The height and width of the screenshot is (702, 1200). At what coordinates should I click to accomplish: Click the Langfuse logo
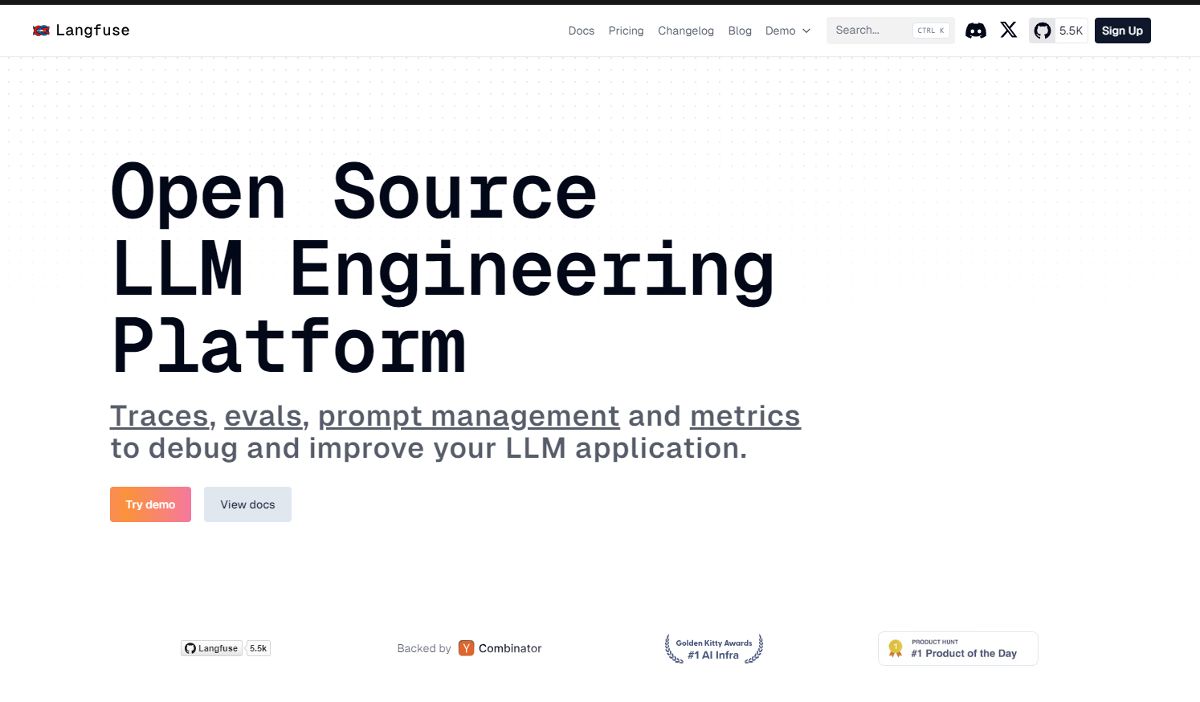click(x=80, y=30)
